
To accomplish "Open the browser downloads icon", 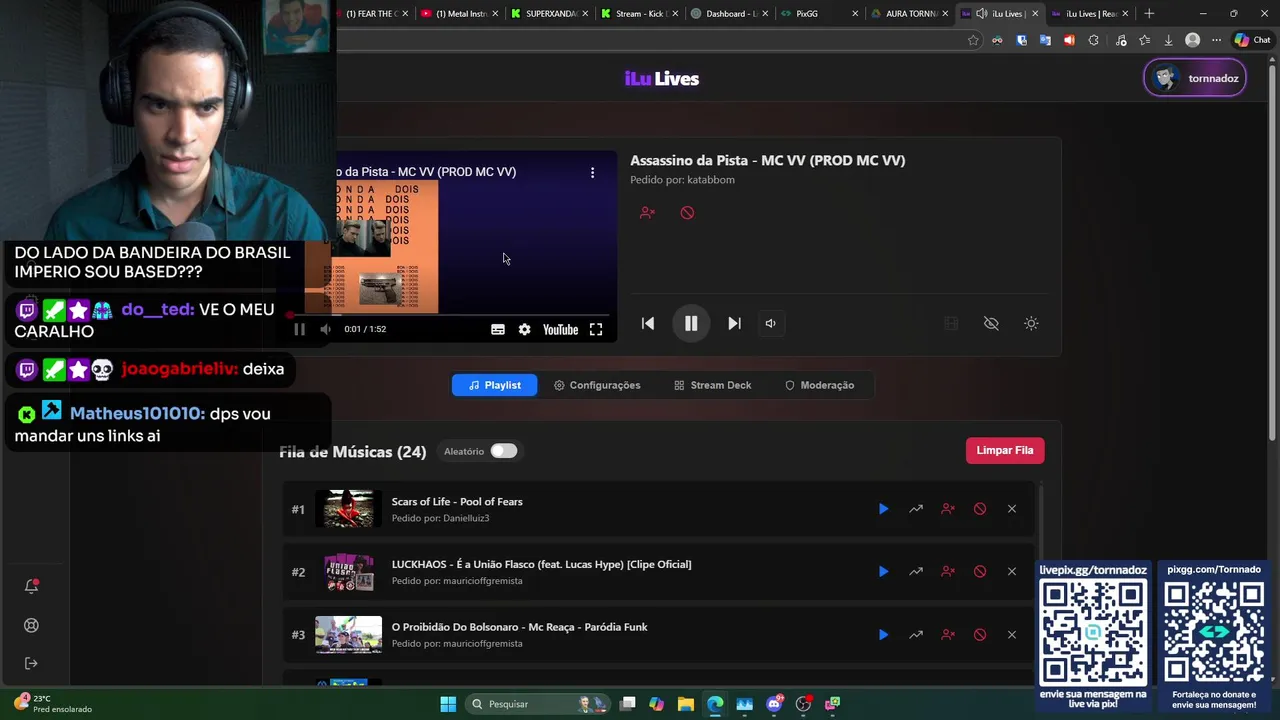I will 1168,40.
